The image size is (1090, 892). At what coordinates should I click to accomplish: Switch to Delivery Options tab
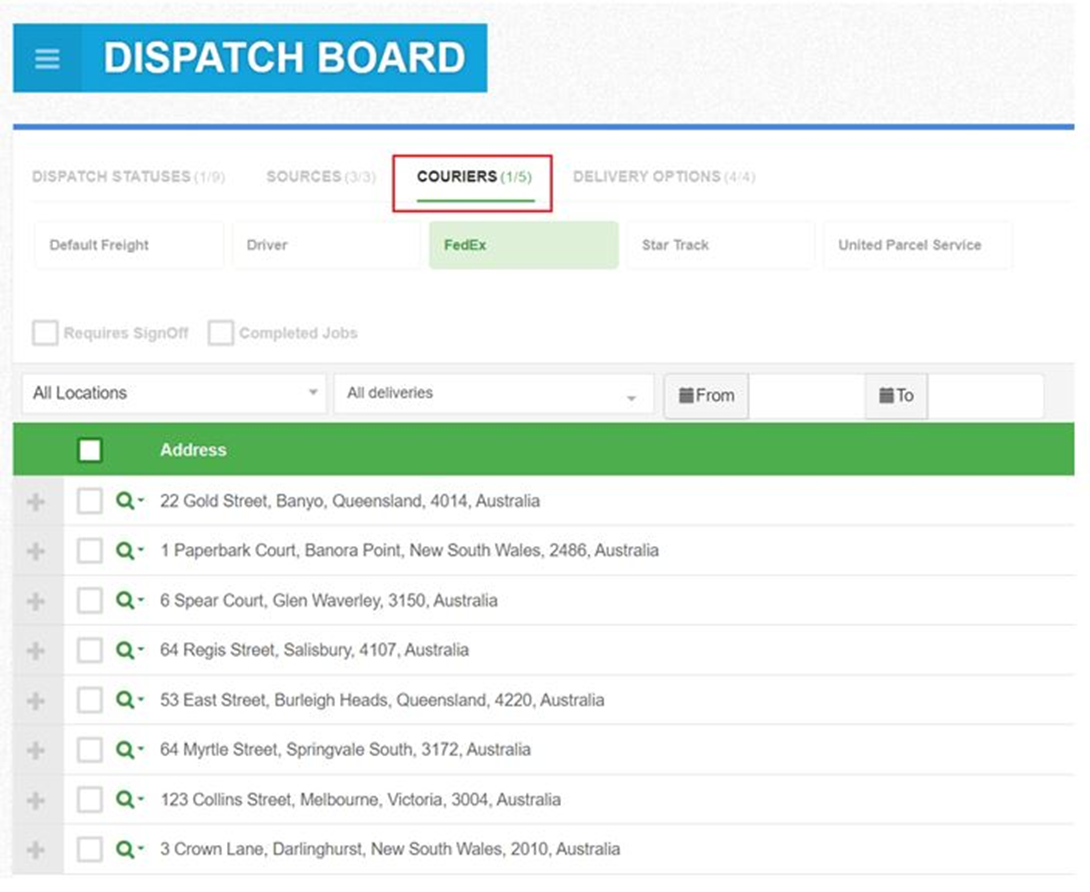click(664, 177)
